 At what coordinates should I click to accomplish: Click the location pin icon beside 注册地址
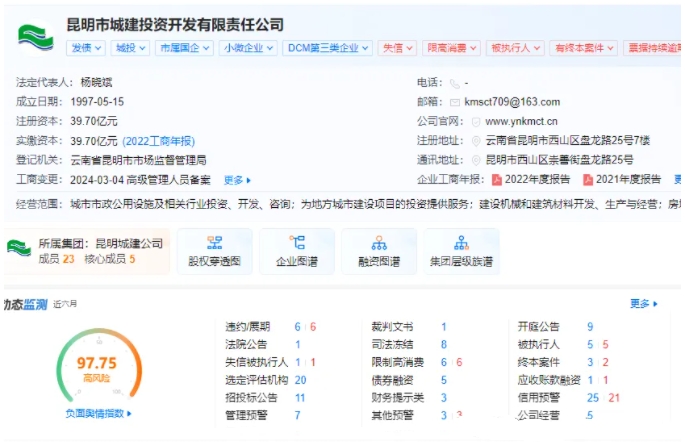[476, 141]
